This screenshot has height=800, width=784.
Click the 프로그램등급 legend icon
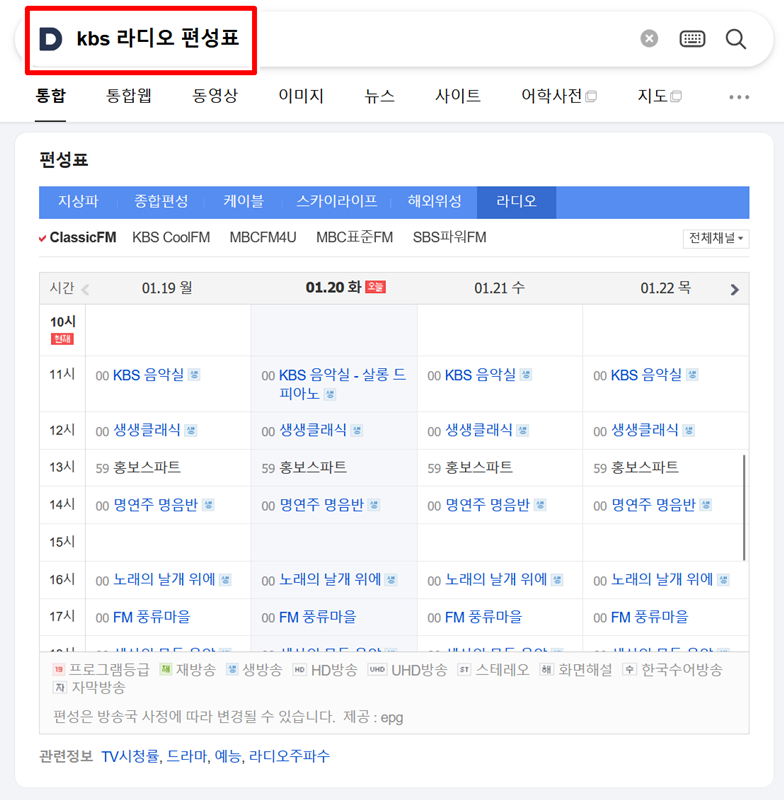click(59, 669)
